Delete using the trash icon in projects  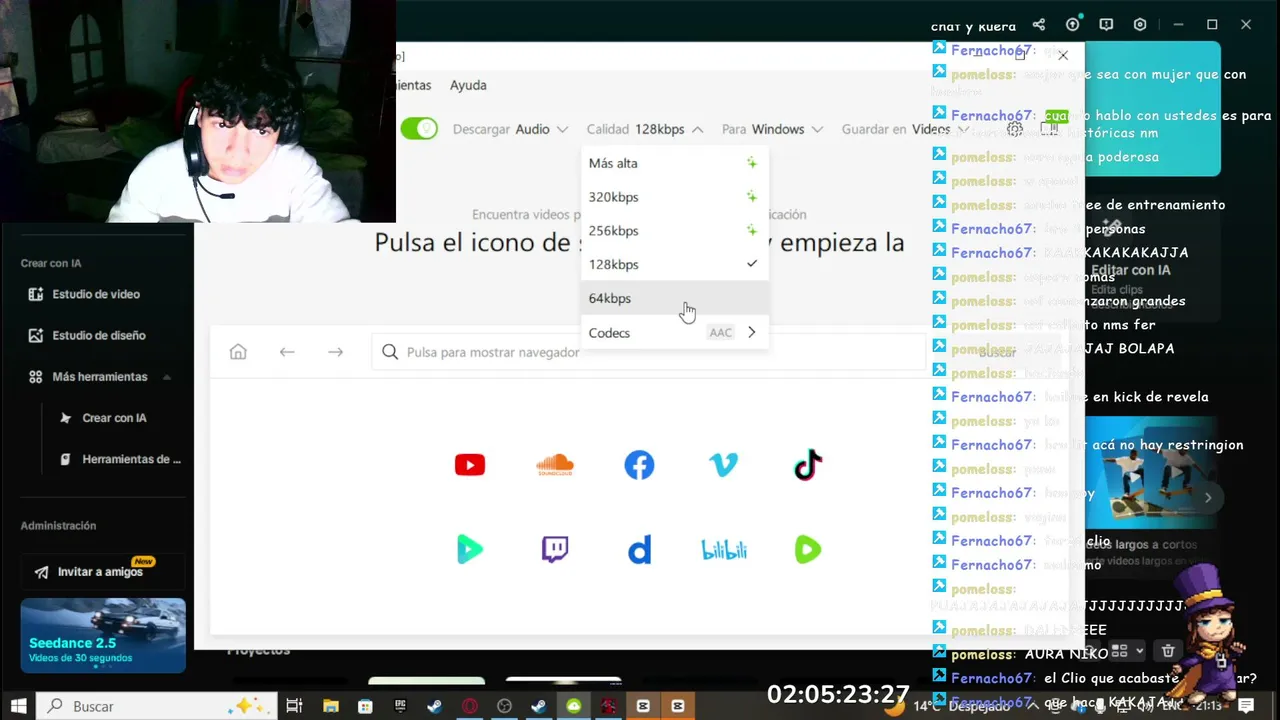[1168, 651]
